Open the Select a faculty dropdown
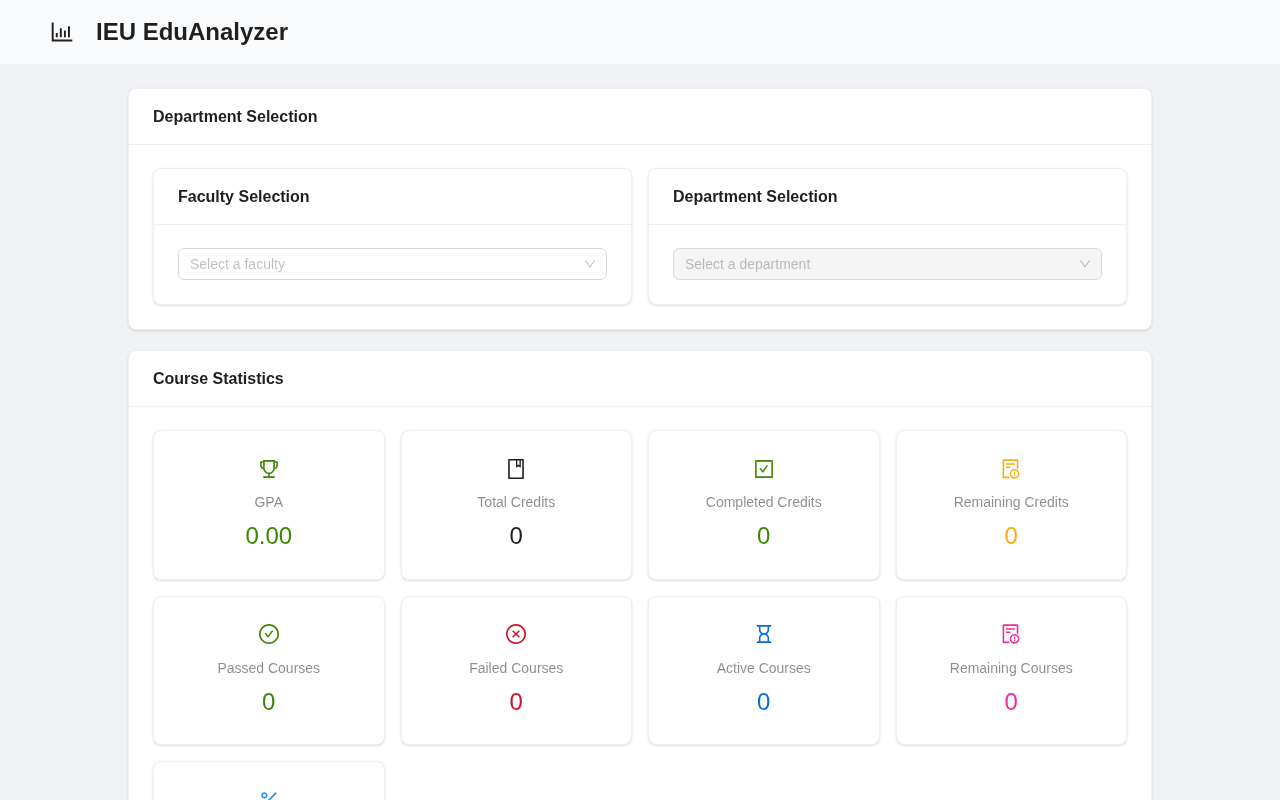Screen dimensions: 1280x800 pos(392,264)
